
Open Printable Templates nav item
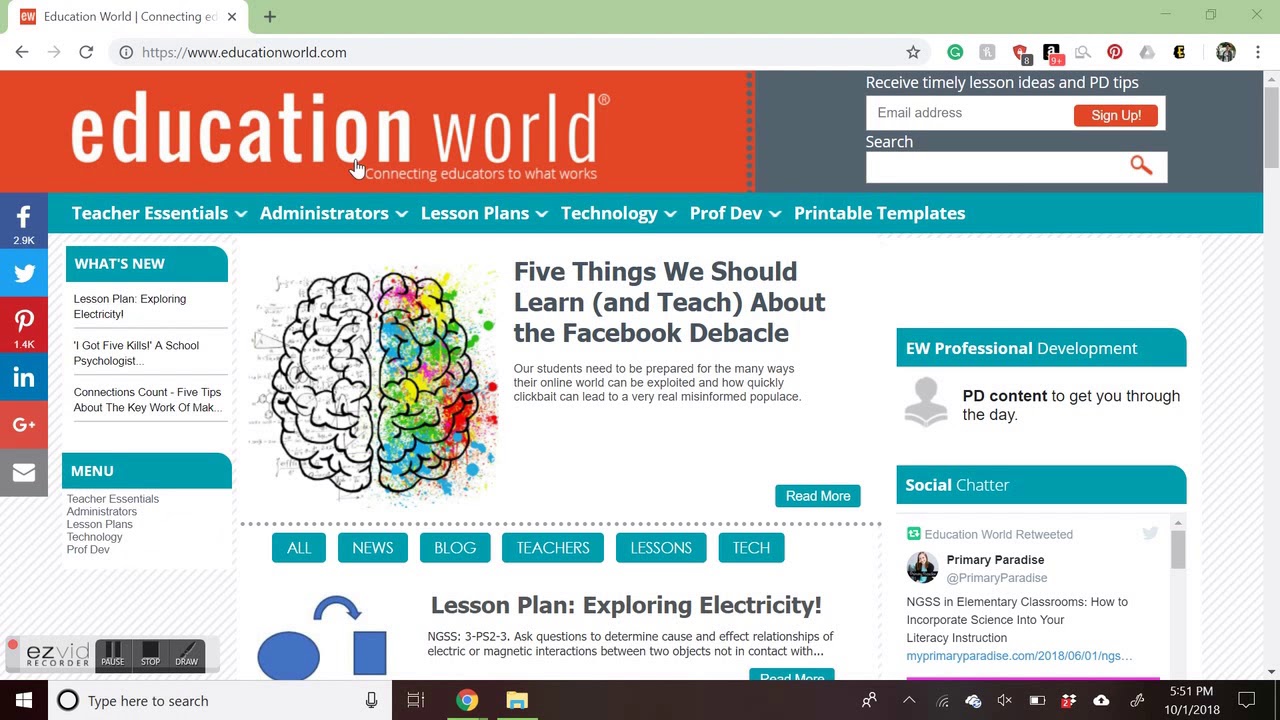tap(879, 213)
